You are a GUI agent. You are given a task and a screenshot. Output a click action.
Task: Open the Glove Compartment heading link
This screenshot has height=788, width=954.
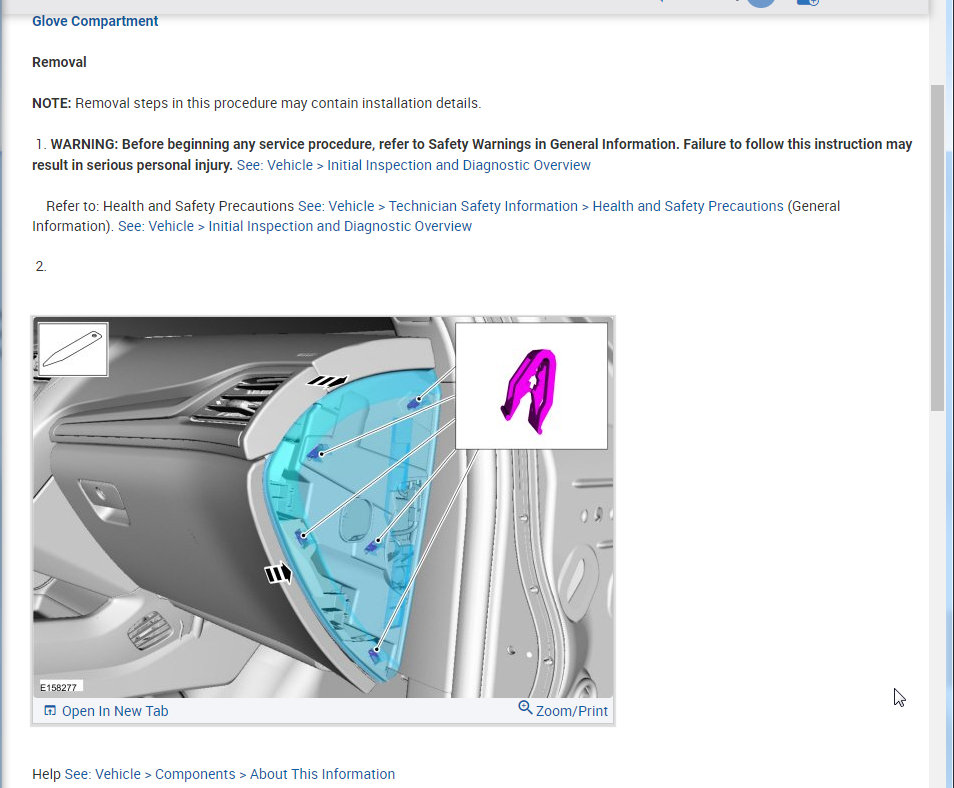pos(95,21)
